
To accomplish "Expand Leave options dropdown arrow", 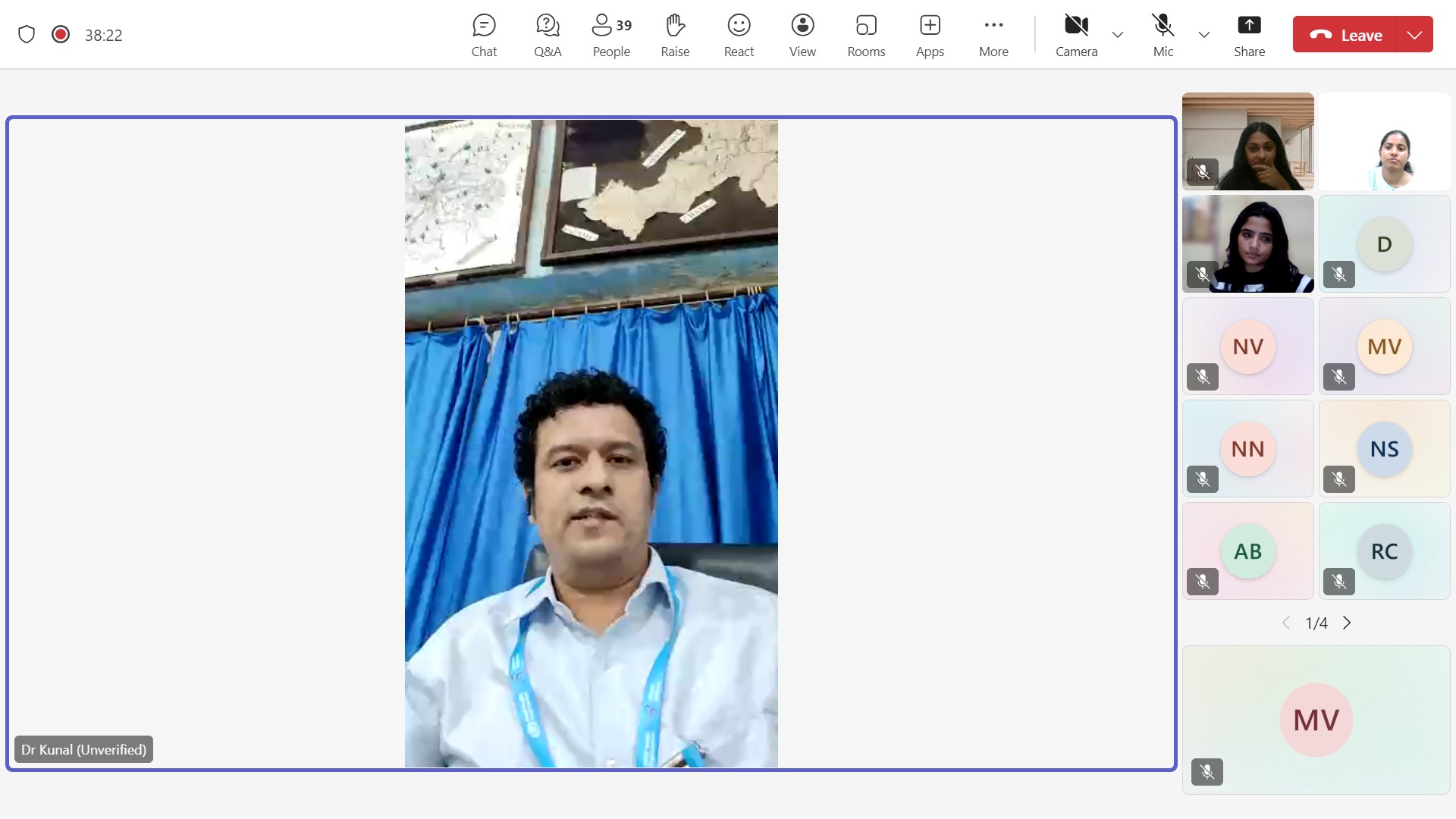I will pos(1414,35).
